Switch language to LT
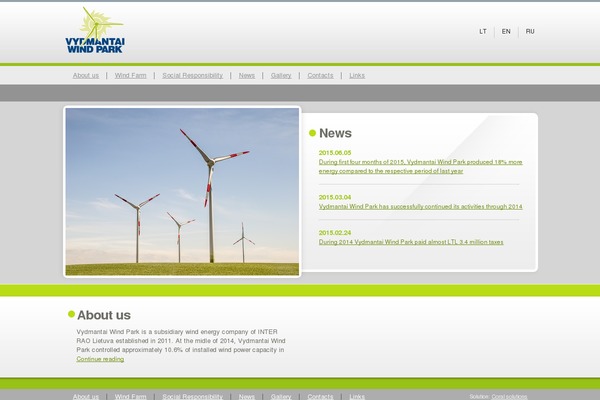 click(x=483, y=31)
